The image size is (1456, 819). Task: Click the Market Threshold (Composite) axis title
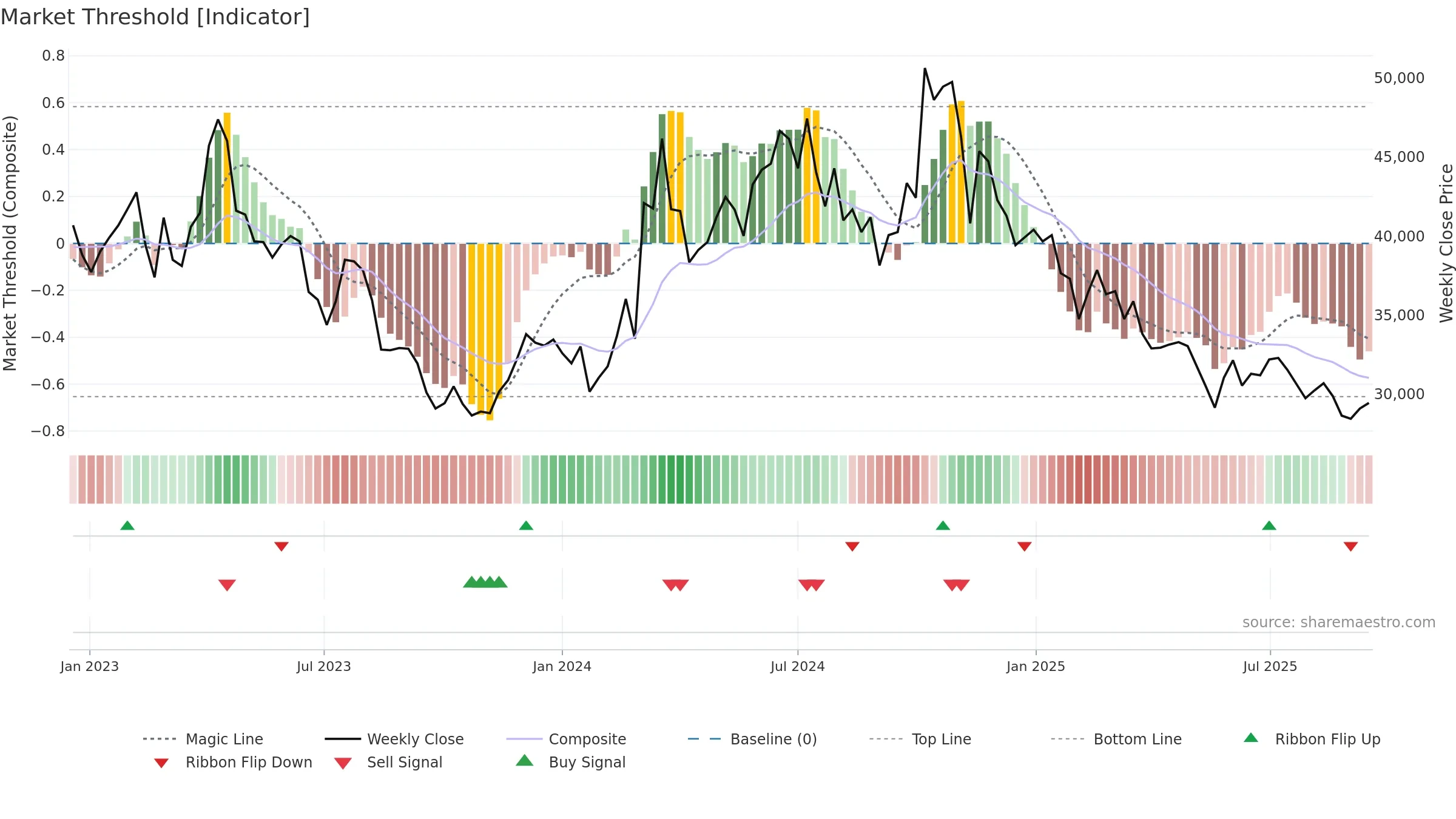click(x=10, y=243)
